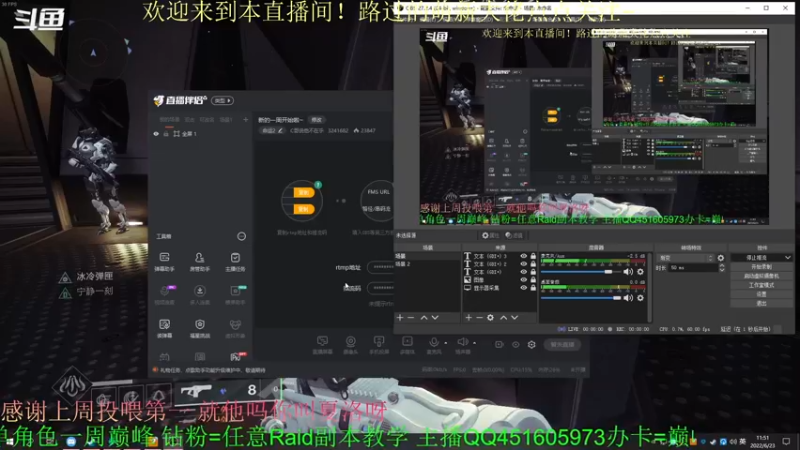The height and width of the screenshot is (450, 800).
Task: Open 停止推流 dropdown arrow in OBS controls
Action: pos(788,258)
